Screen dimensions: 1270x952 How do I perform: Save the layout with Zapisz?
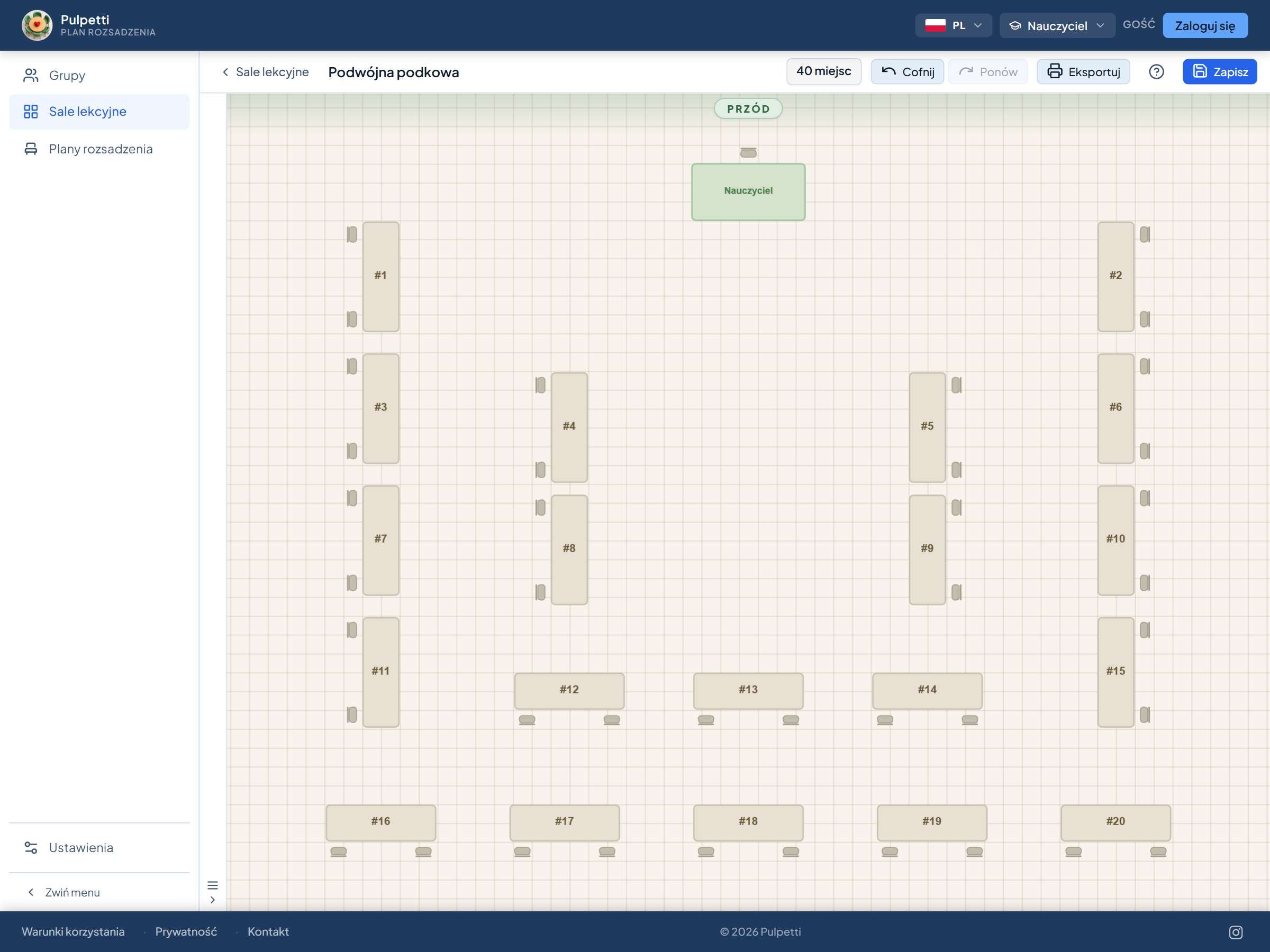pyautogui.click(x=1220, y=72)
